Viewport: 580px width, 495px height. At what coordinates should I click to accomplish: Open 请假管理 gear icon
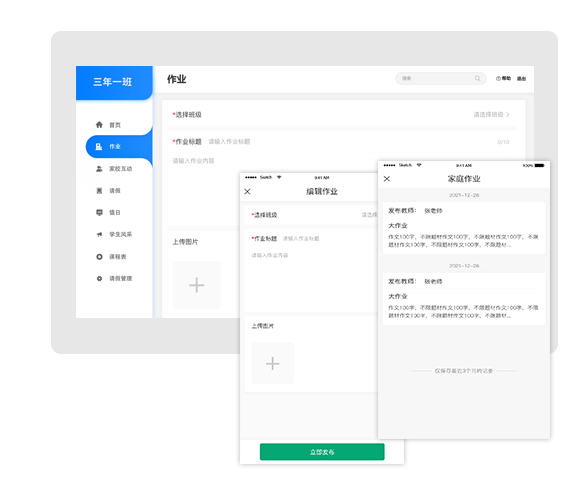(99, 278)
